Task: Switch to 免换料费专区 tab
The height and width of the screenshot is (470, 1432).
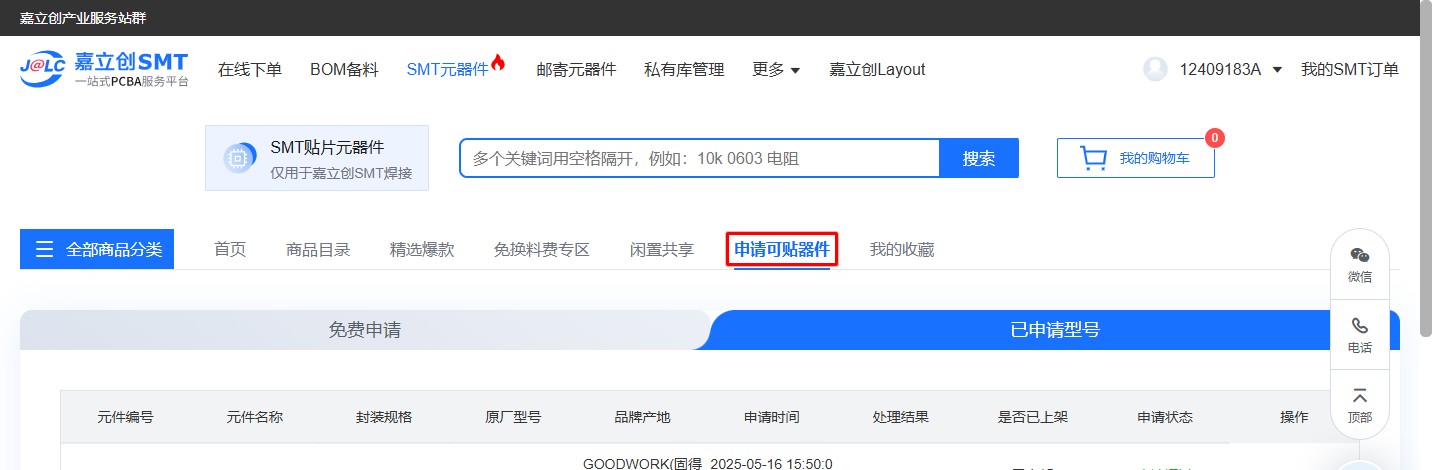Action: tap(542, 250)
